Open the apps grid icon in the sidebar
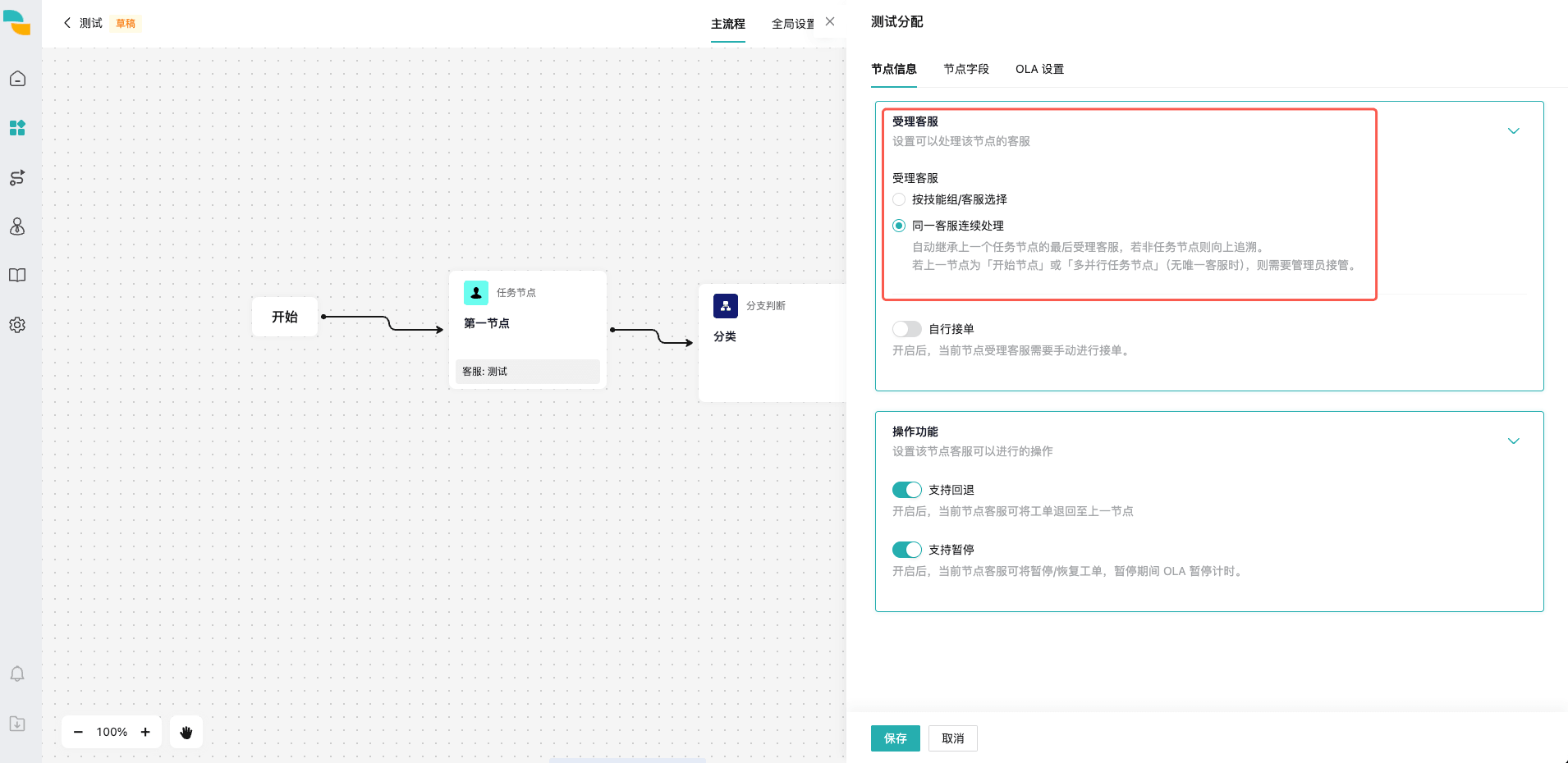This screenshot has height=763, width=1568. [x=17, y=128]
